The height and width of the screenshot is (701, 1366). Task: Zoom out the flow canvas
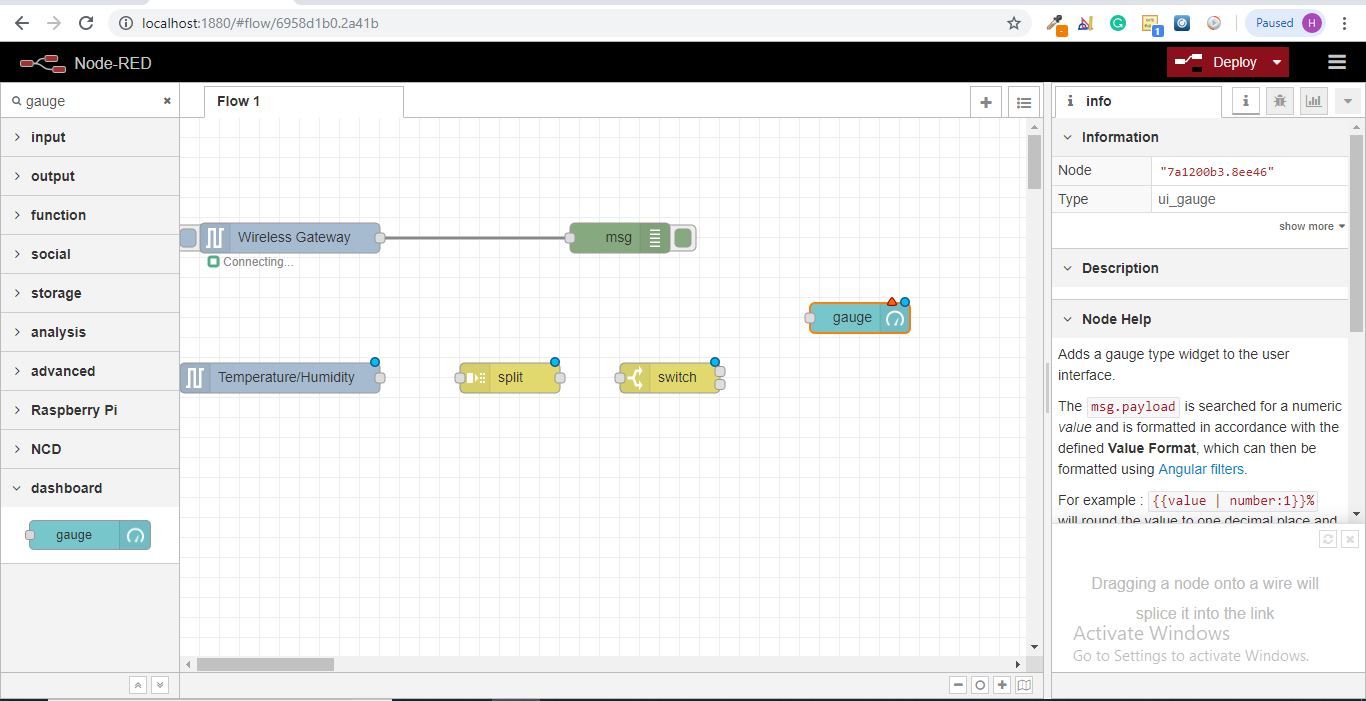point(958,685)
